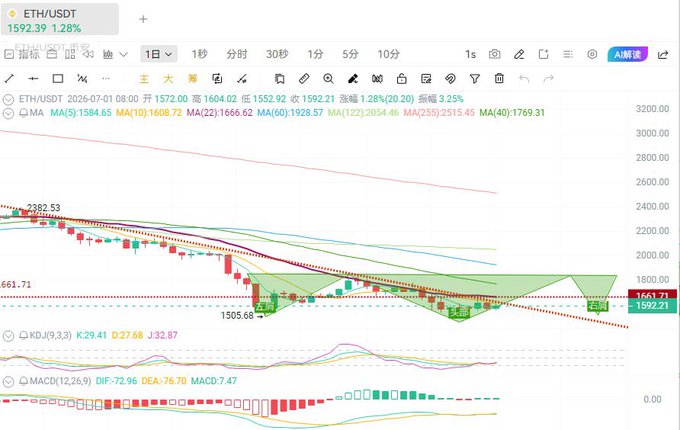The width and height of the screenshot is (680, 430).
Task: Click the 1s refresh rate button
Action: coord(471,54)
